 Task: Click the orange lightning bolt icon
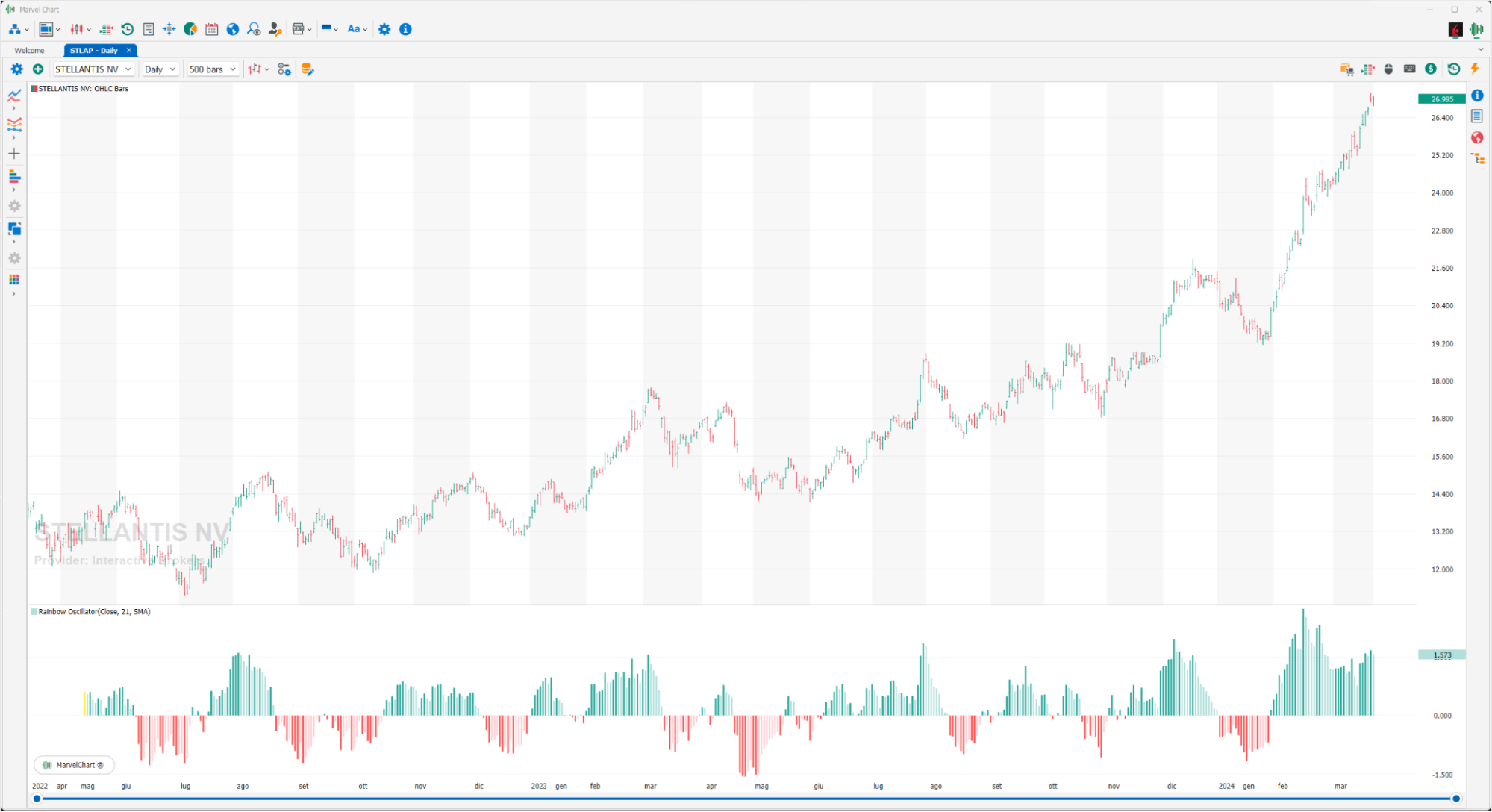1475,69
